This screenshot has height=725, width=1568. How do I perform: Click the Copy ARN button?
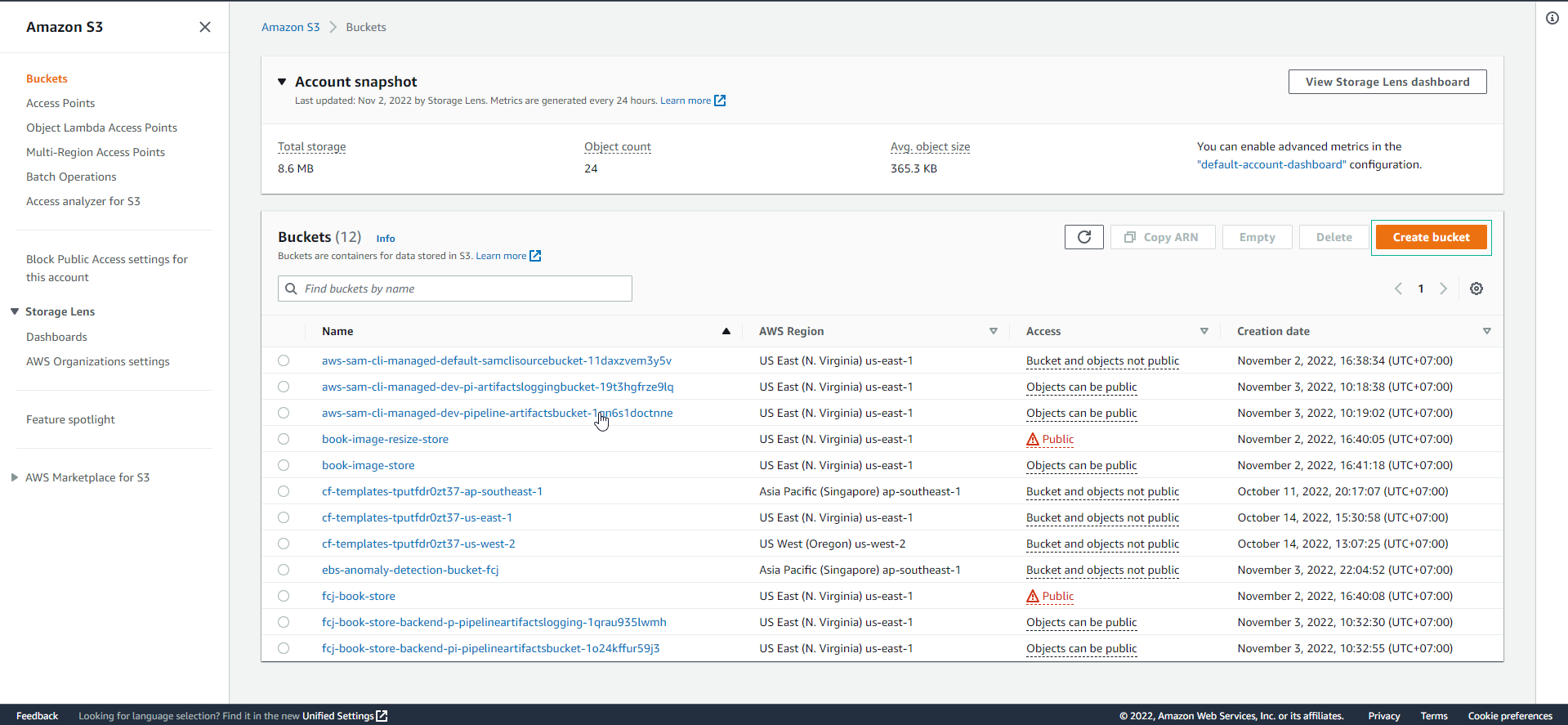(1163, 237)
